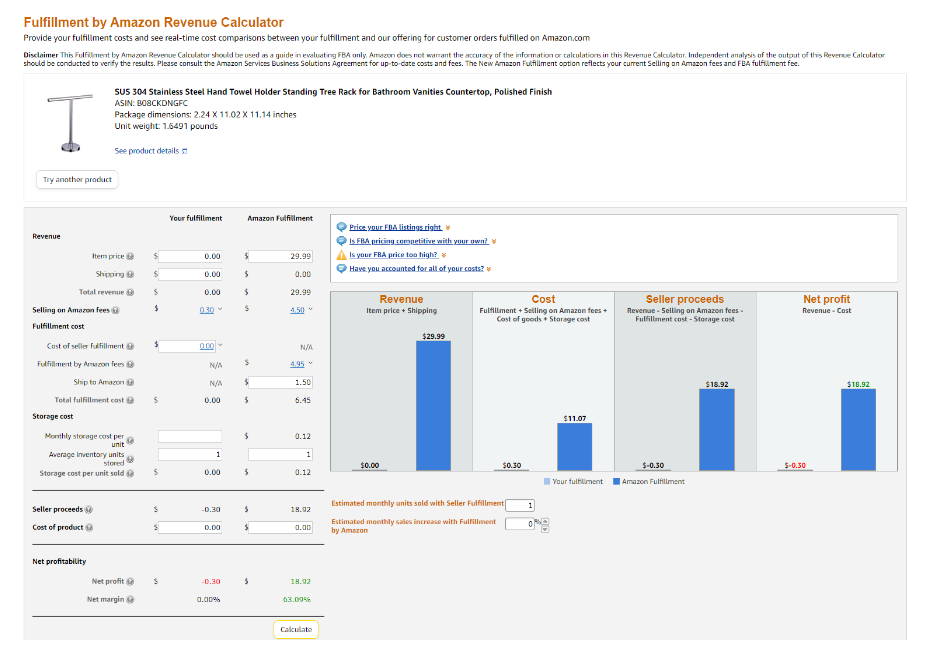This screenshot has width=933, height=664.
Task: Click the Net profit bar labeled $18.92
Action: click(x=858, y=430)
